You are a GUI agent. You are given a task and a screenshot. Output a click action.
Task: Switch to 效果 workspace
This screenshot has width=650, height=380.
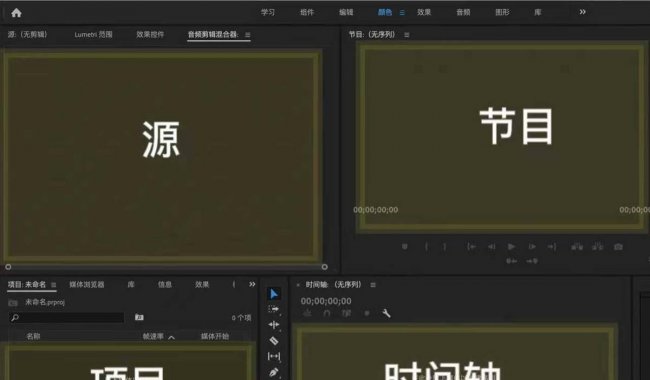click(424, 12)
